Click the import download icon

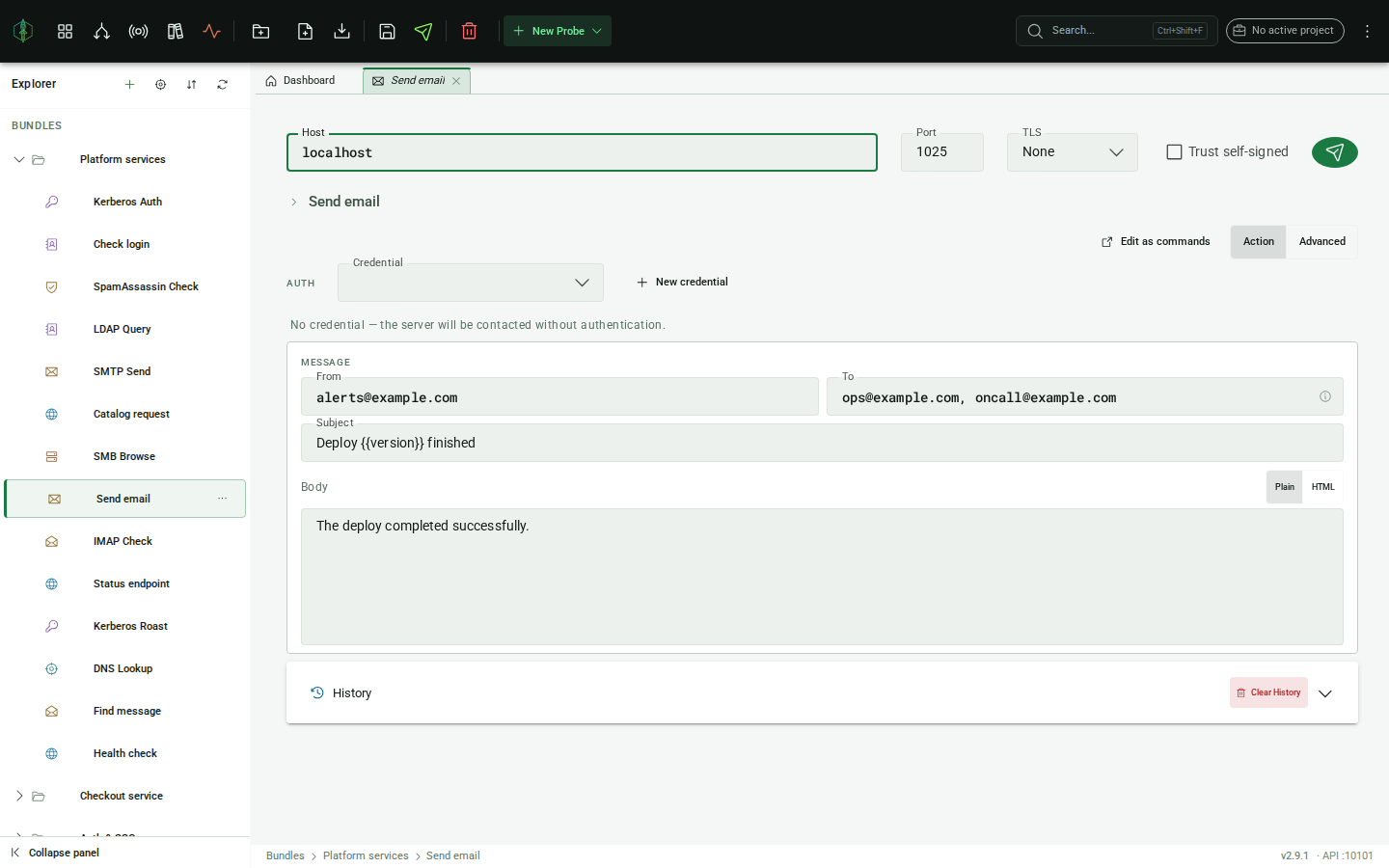pos(341,31)
